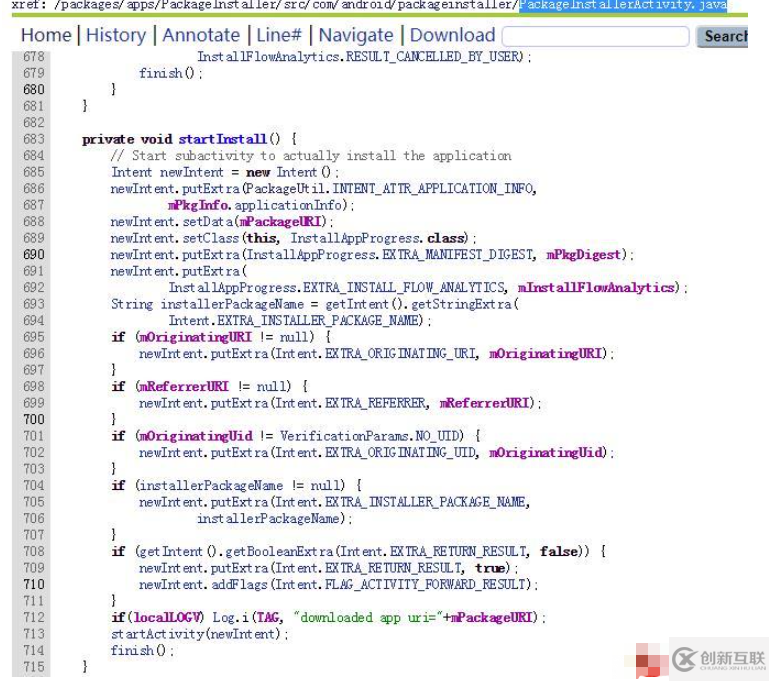This screenshot has height=681, width=769.
Task: Click mReferrerURI argument on line 699
Action: [x=485, y=403]
